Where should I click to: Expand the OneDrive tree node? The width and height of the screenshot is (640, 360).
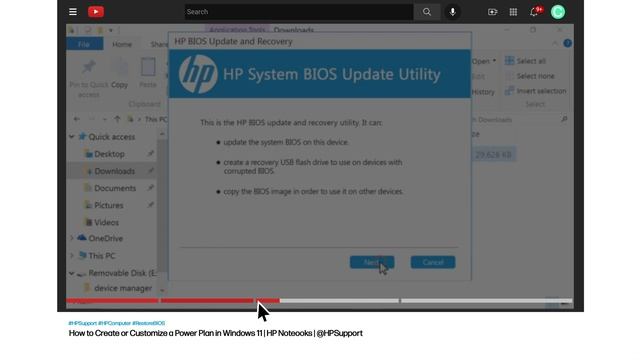(x=72, y=238)
